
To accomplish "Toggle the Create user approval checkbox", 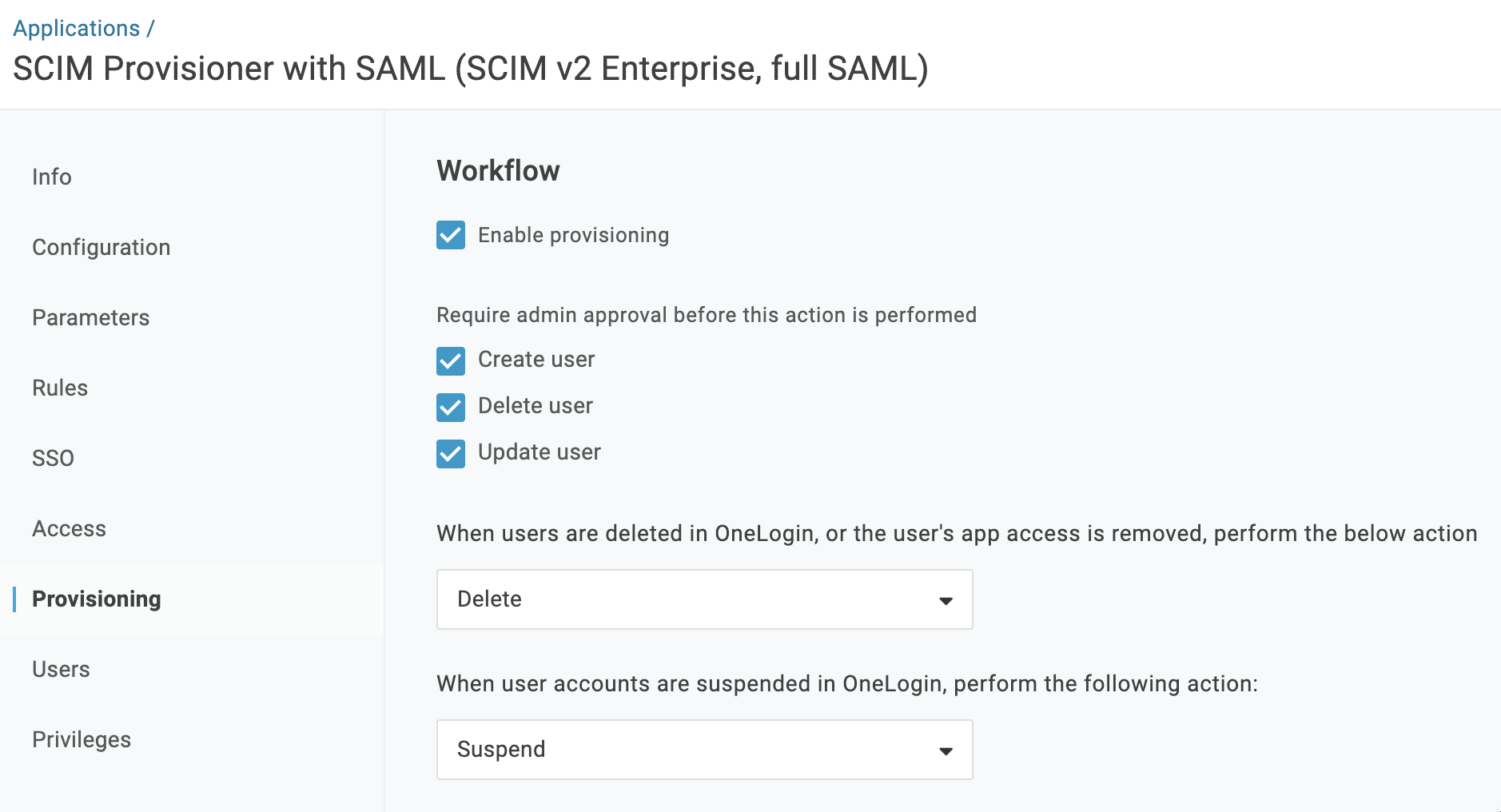I will tap(451, 360).
